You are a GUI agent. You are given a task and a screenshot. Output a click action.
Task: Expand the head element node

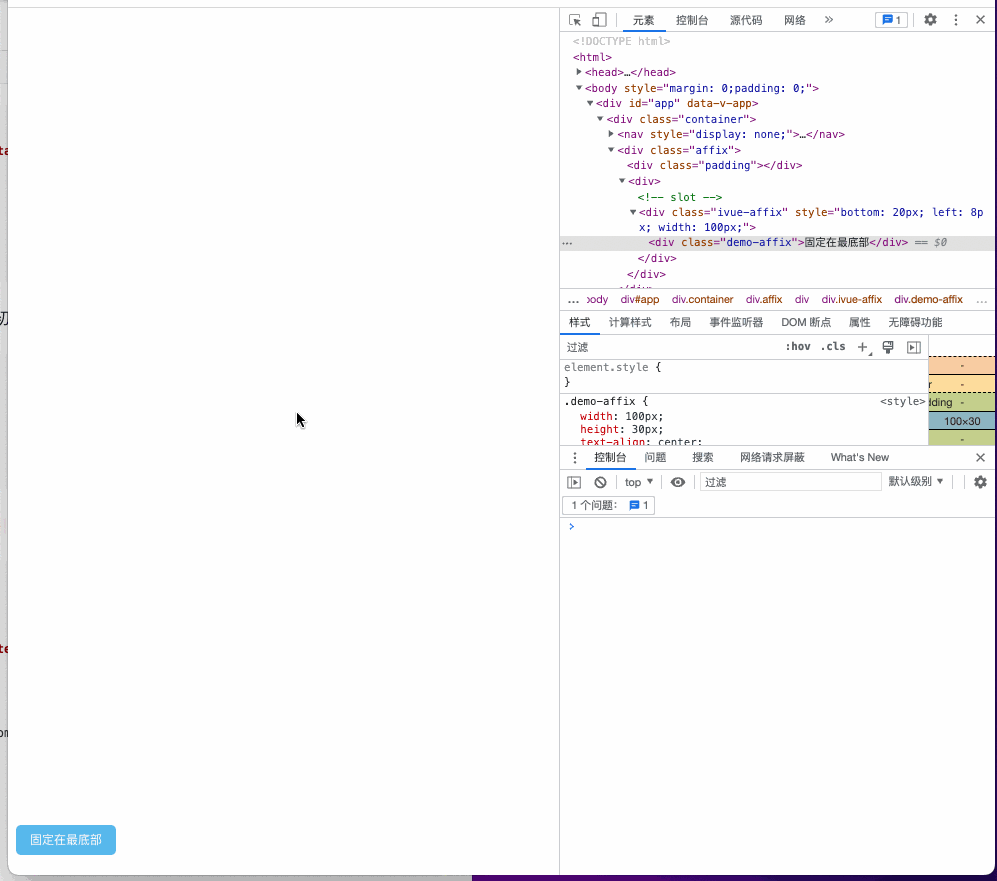click(579, 72)
